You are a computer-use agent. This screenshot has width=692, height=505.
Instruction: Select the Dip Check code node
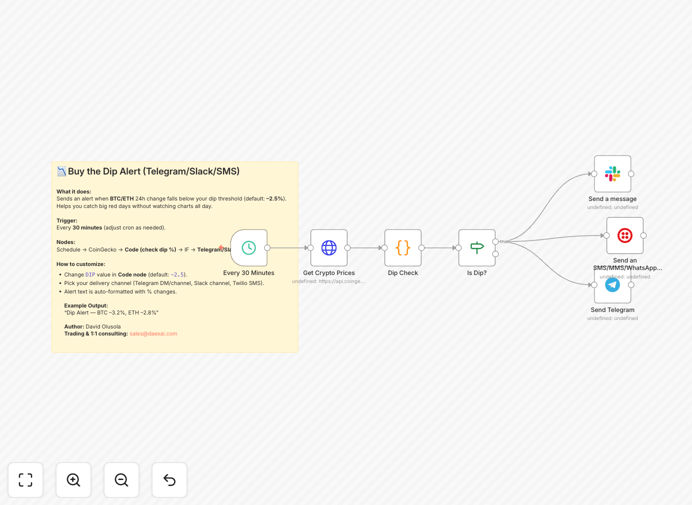(403, 248)
